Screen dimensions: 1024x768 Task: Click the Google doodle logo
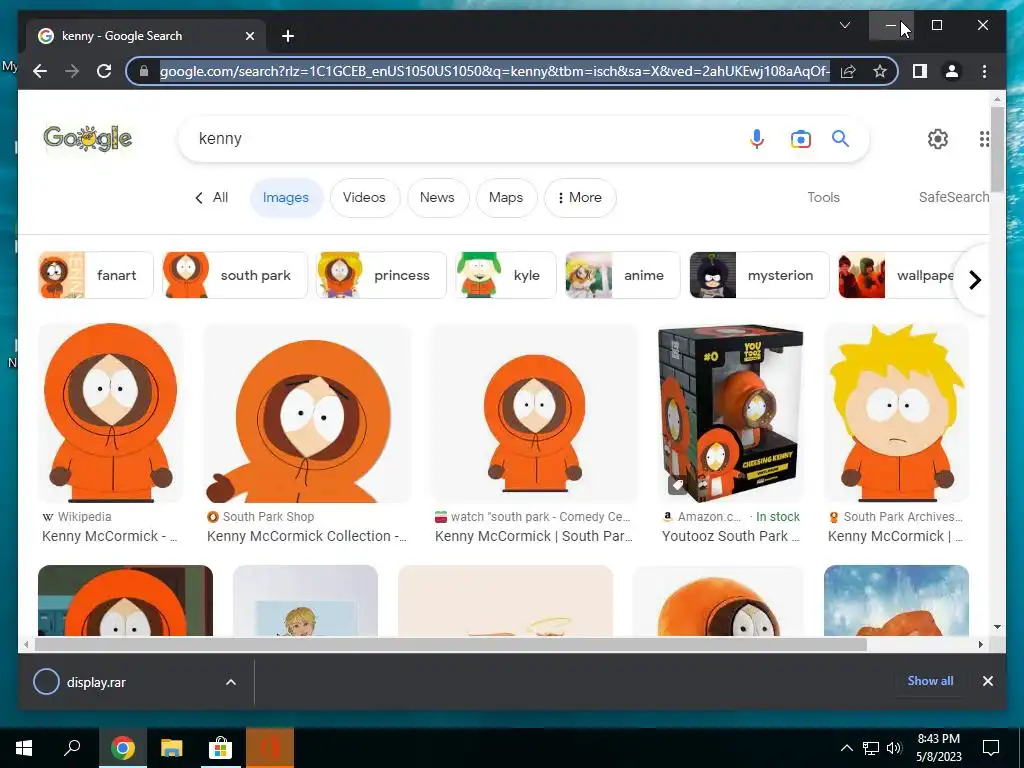[88, 138]
